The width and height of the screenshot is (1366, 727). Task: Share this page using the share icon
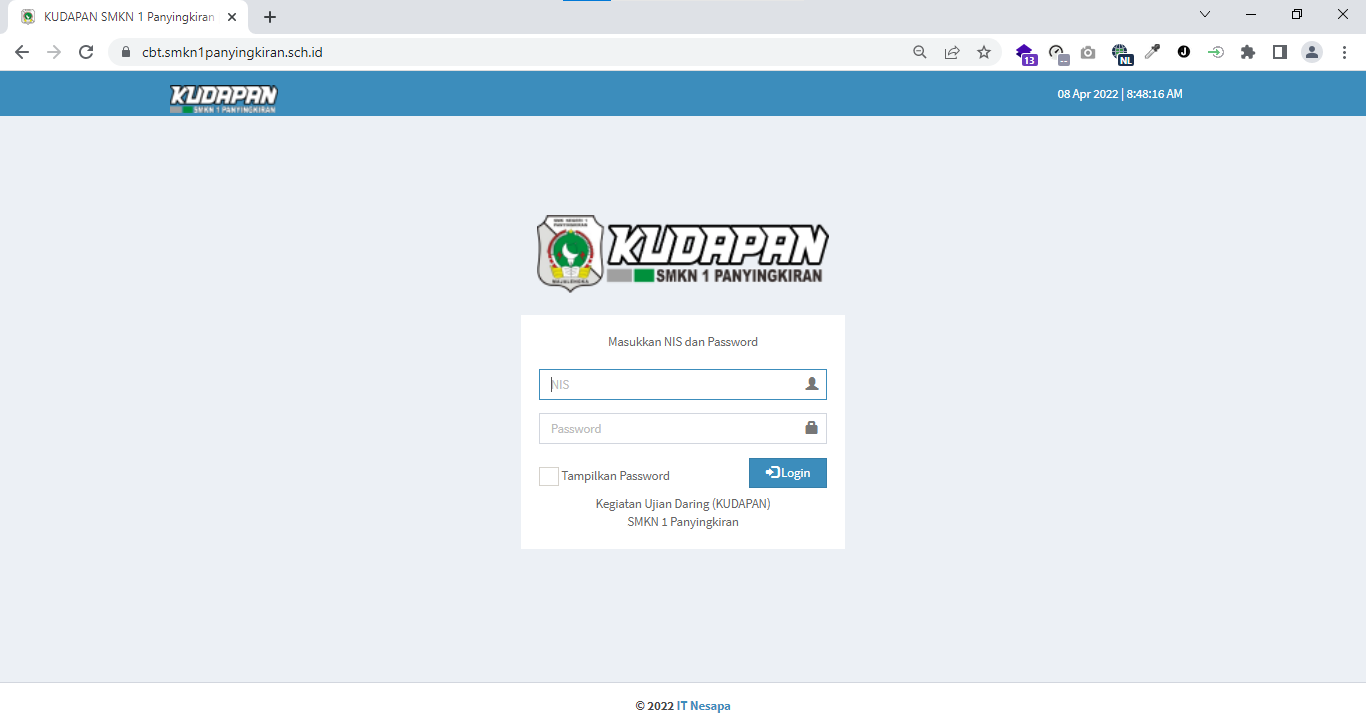952,52
